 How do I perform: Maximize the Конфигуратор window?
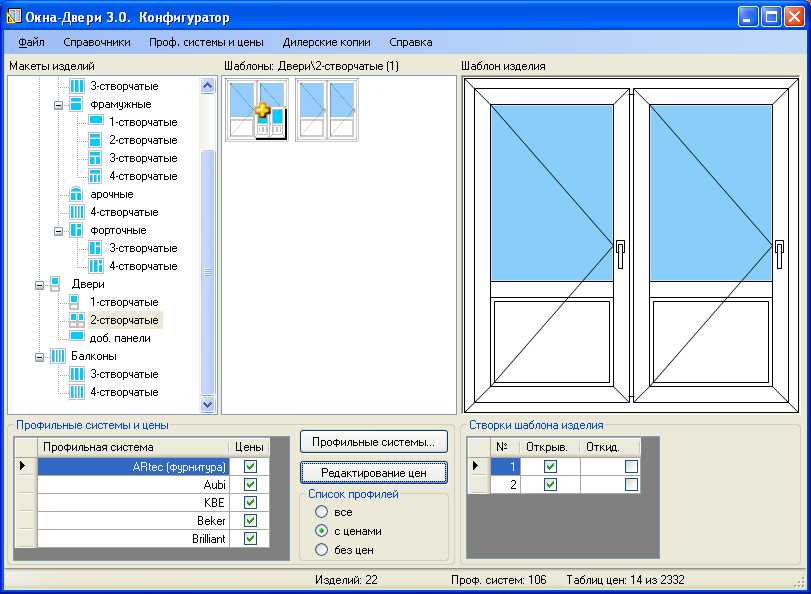point(771,17)
